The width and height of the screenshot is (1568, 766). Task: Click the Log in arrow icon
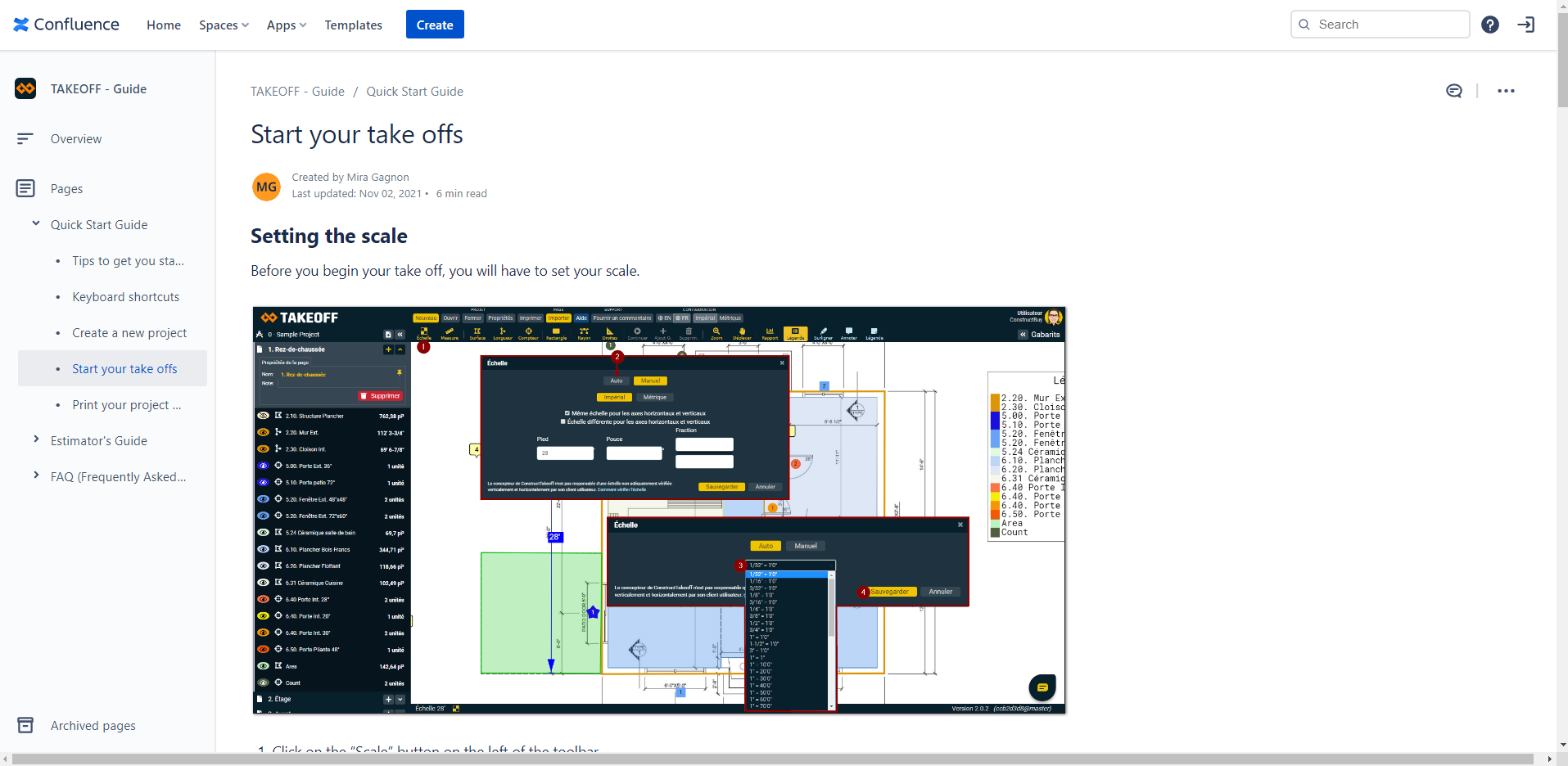pos(1526,25)
